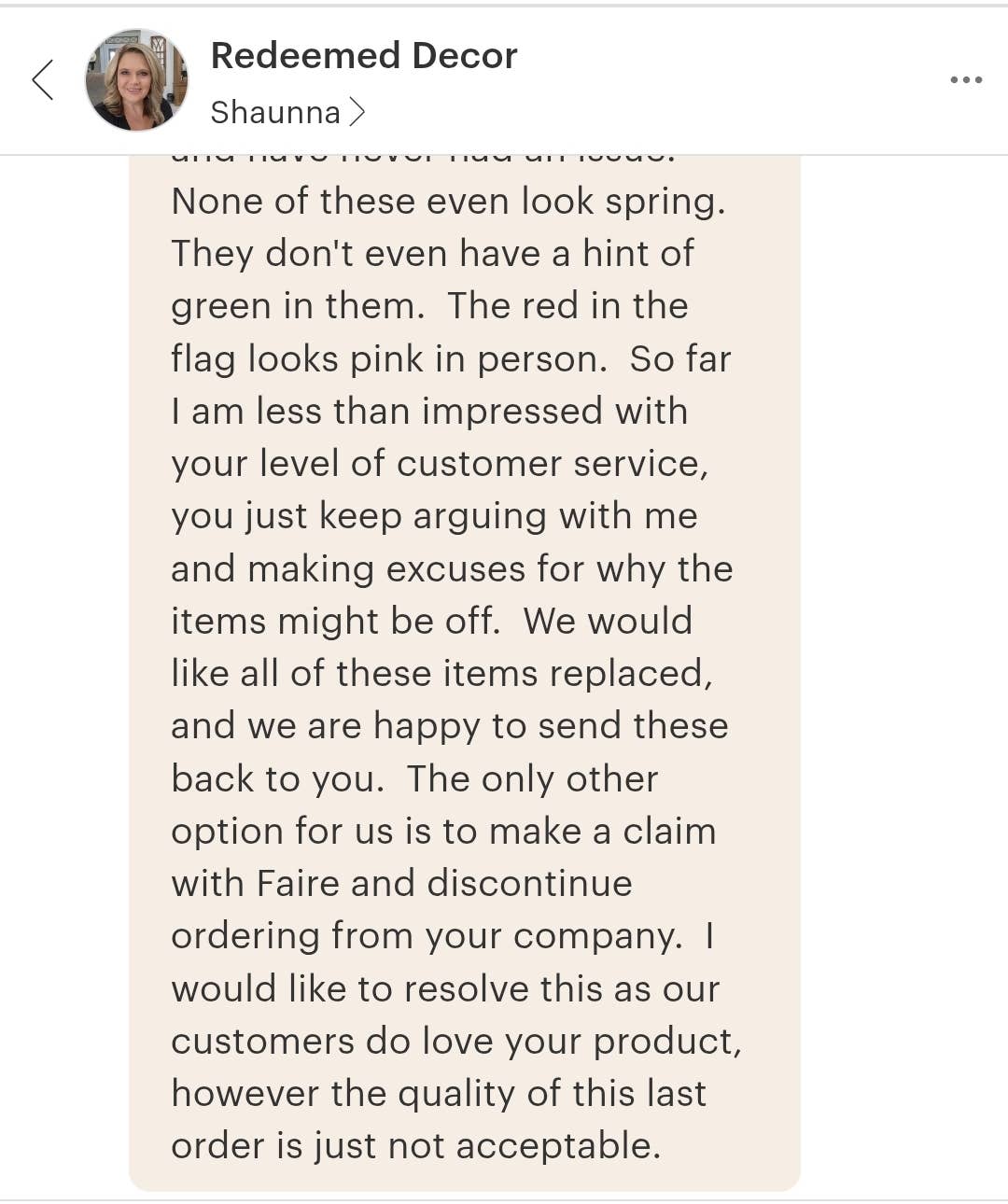Open the Redeemed Decor shop title
Image resolution: width=1008 pixels, height=1204 pixels.
pyautogui.click(x=364, y=56)
